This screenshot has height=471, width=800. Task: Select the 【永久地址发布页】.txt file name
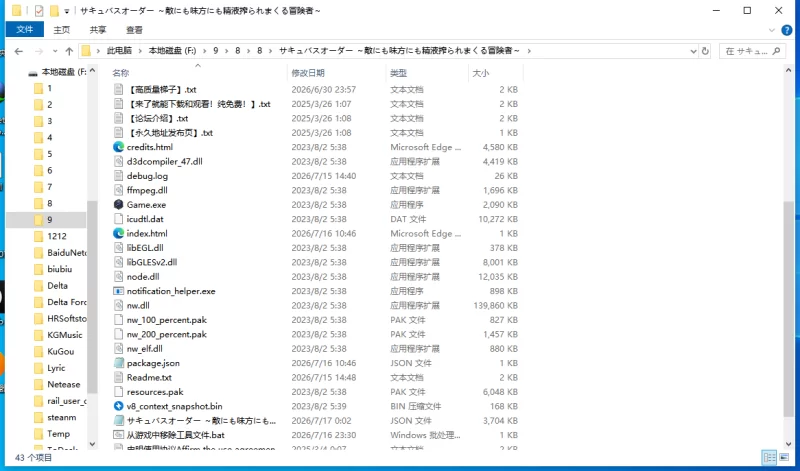tap(169, 133)
